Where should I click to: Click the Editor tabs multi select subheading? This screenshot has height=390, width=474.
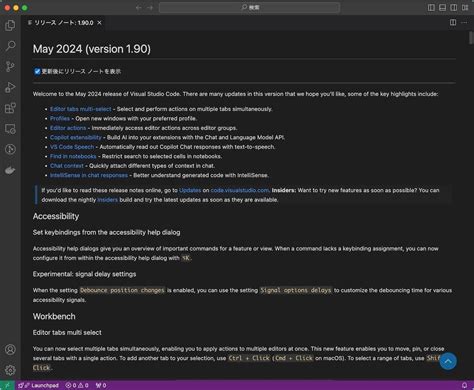tap(67, 332)
